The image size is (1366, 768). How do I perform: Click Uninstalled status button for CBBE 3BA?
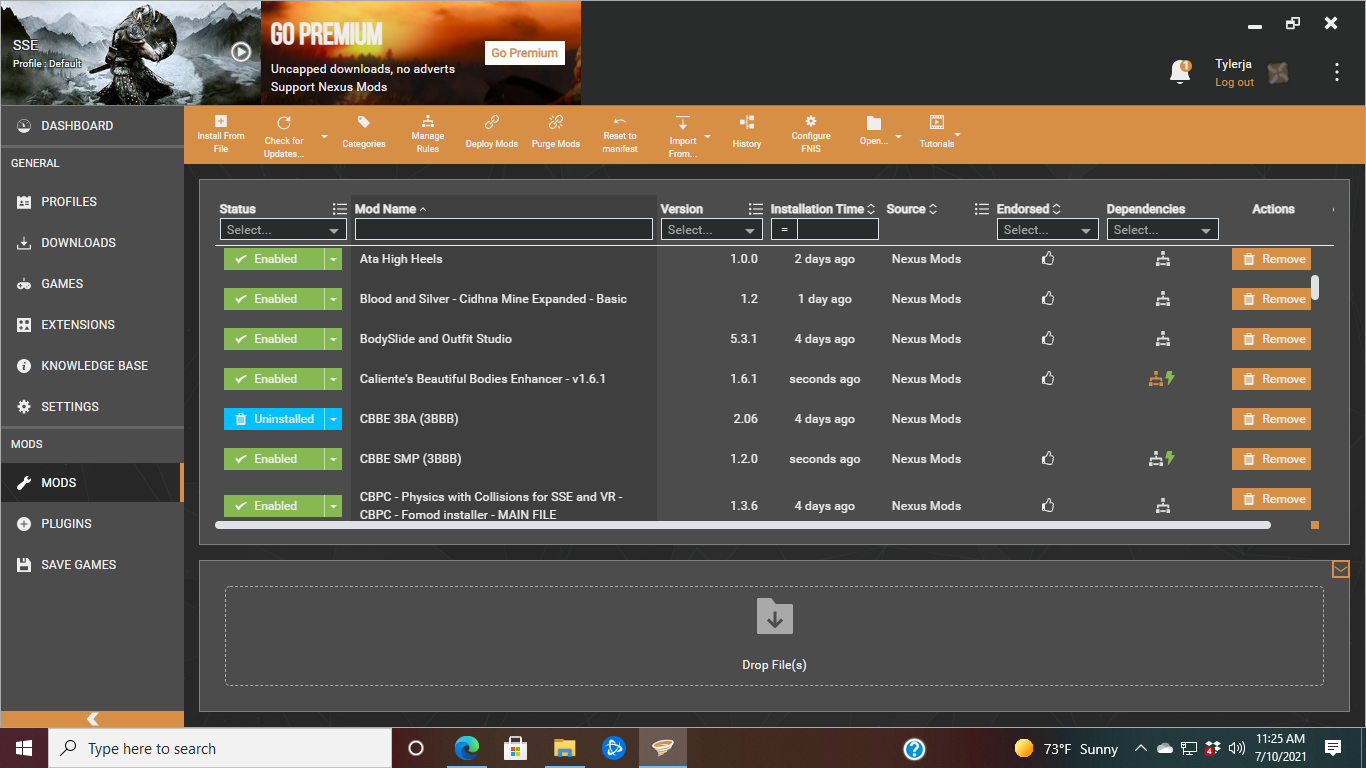click(274, 419)
